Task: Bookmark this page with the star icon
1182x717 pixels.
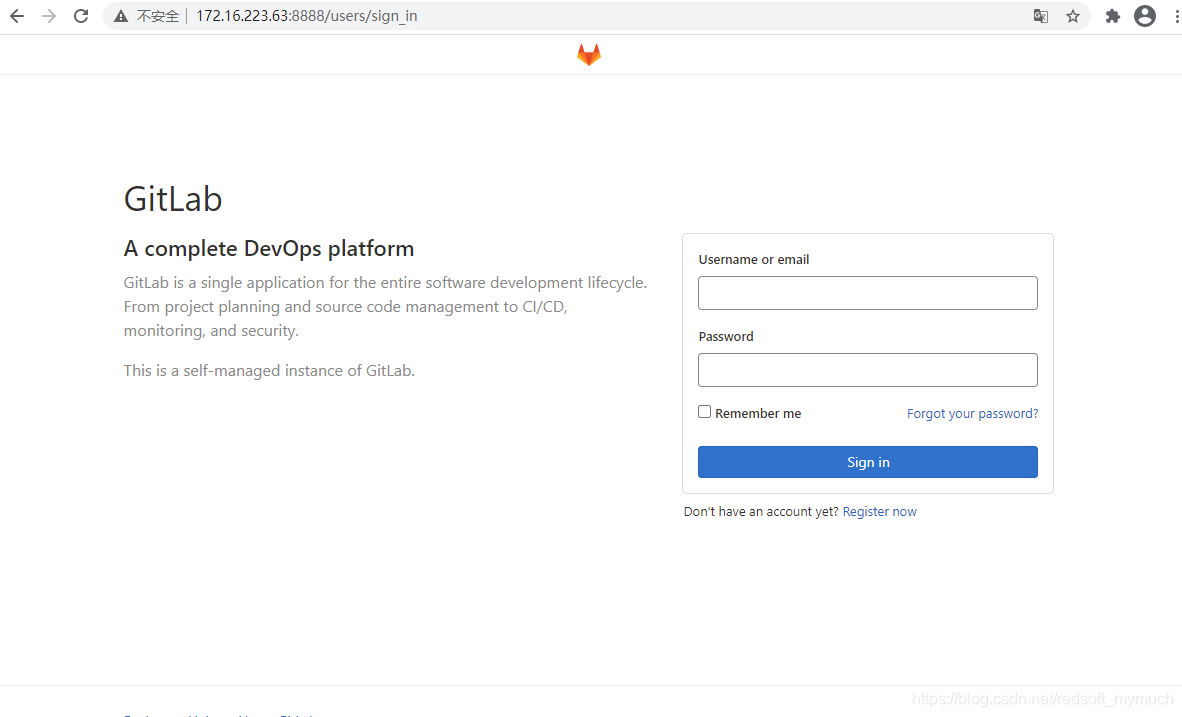Action: pos(1073,16)
